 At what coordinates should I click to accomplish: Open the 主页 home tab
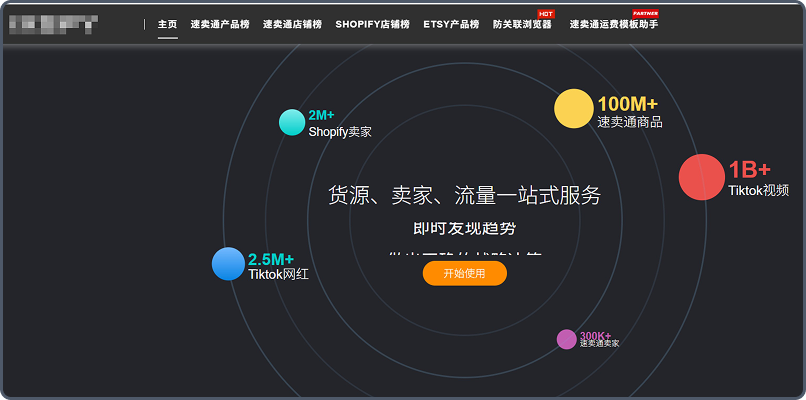168,24
